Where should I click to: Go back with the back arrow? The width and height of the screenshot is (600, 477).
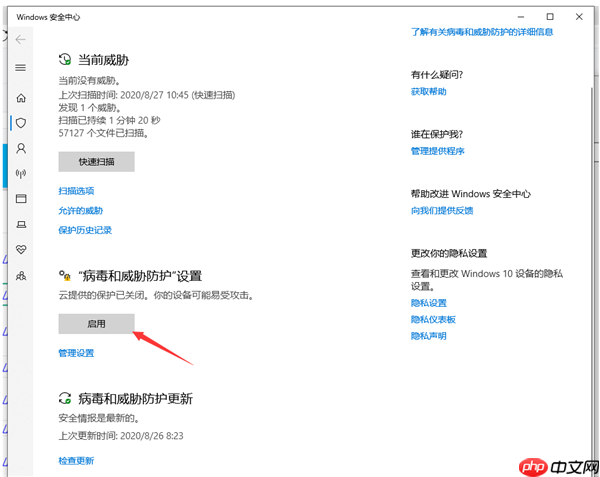coord(21,39)
